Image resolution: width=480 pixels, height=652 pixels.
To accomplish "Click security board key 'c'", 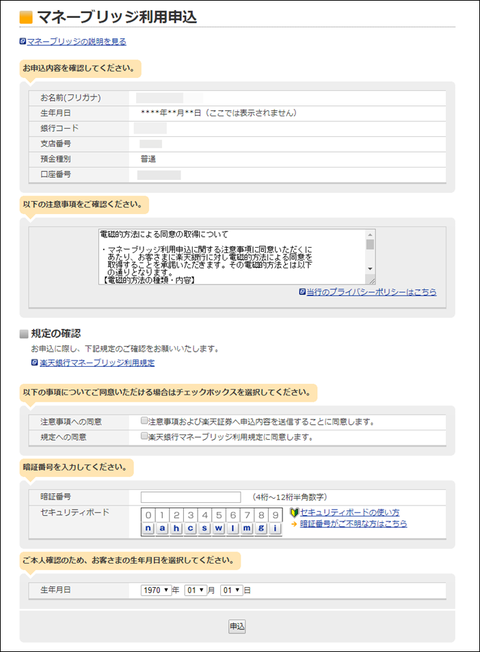I will coord(191,528).
